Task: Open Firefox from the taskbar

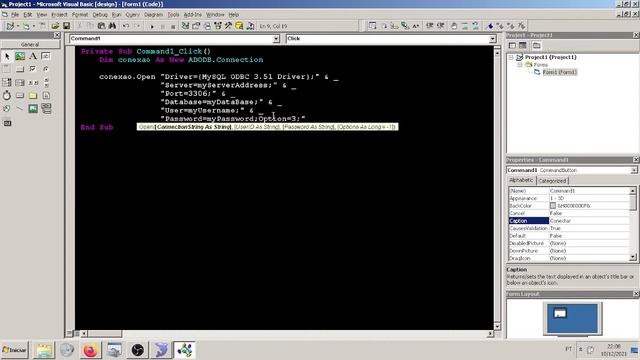Action: coord(91,350)
